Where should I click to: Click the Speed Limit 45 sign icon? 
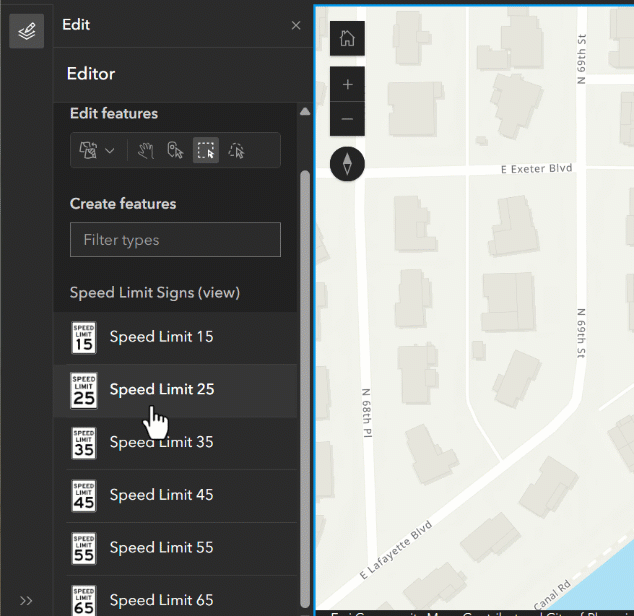[x=84, y=496]
